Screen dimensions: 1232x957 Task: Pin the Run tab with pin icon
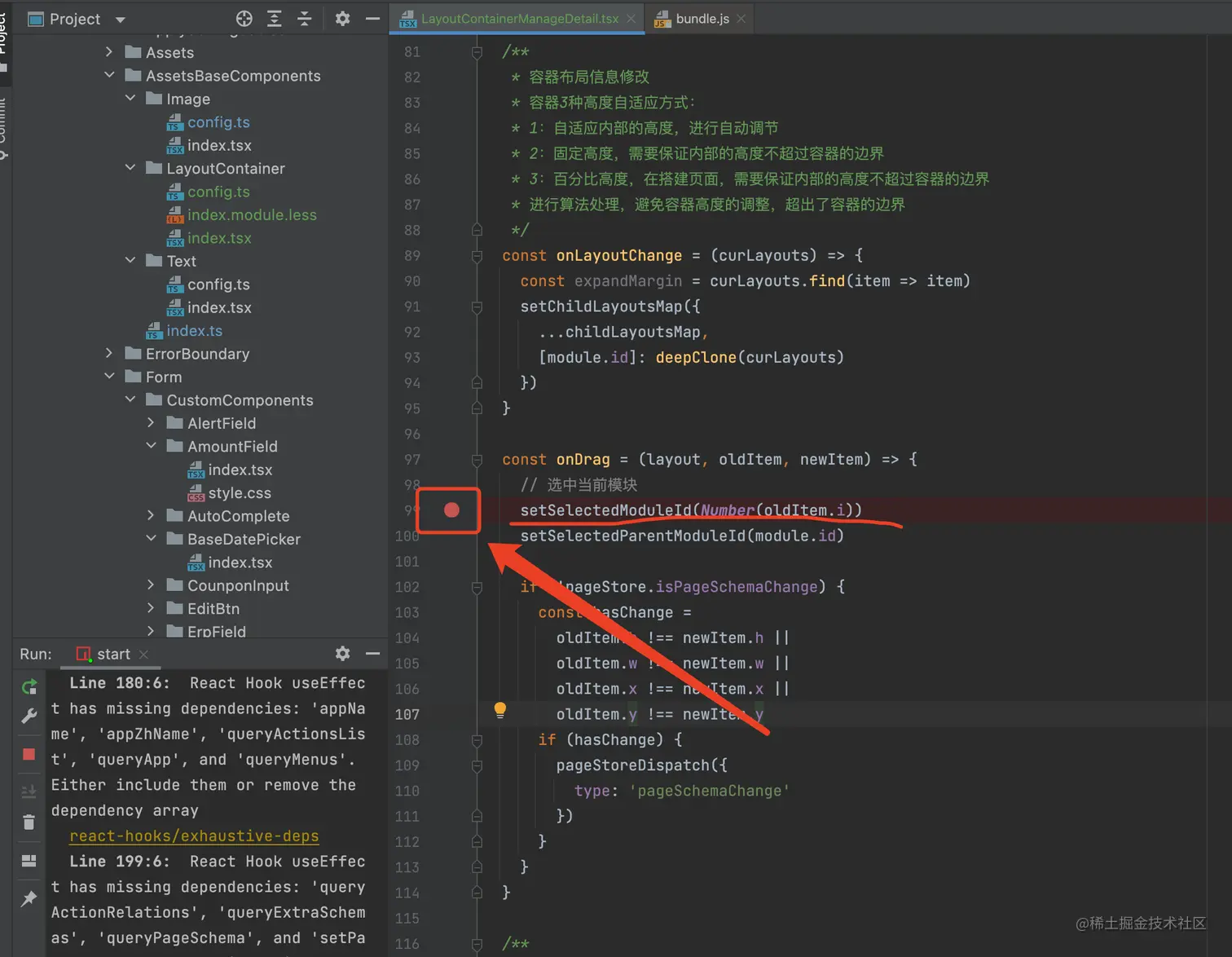(29, 898)
